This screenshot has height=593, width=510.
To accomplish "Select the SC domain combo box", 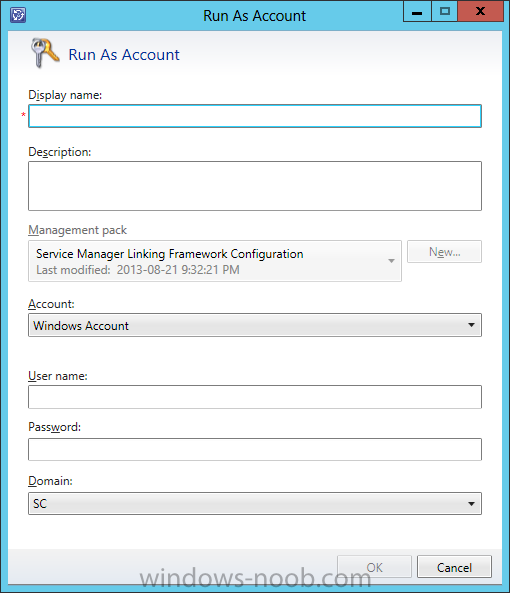I will click(x=255, y=503).
